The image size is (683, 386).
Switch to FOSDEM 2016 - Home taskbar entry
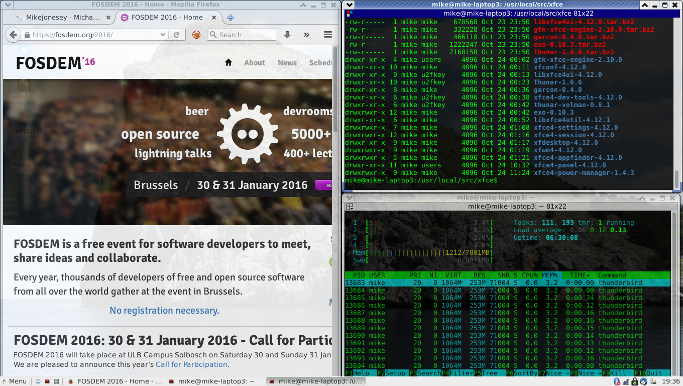115,381
